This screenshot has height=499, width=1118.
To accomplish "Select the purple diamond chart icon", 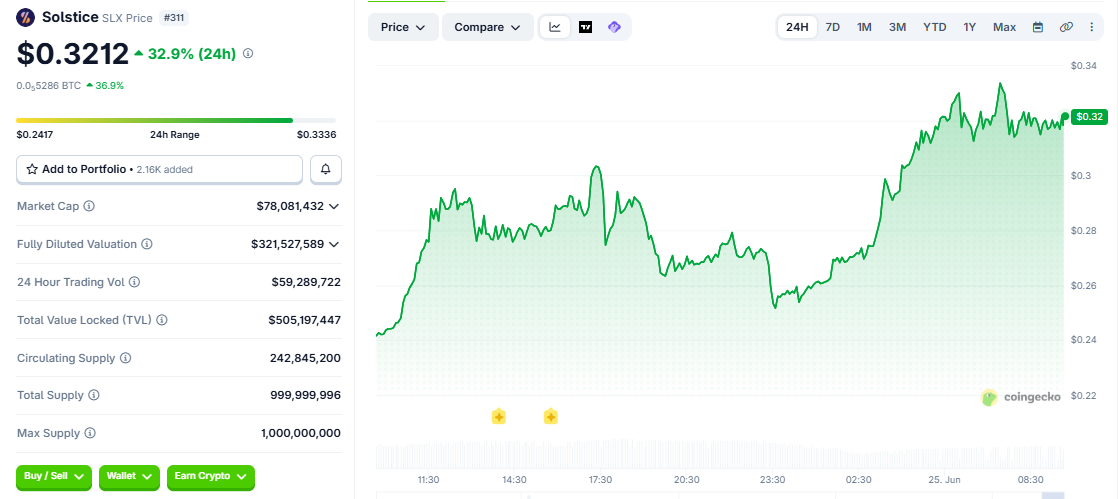I will pos(615,27).
